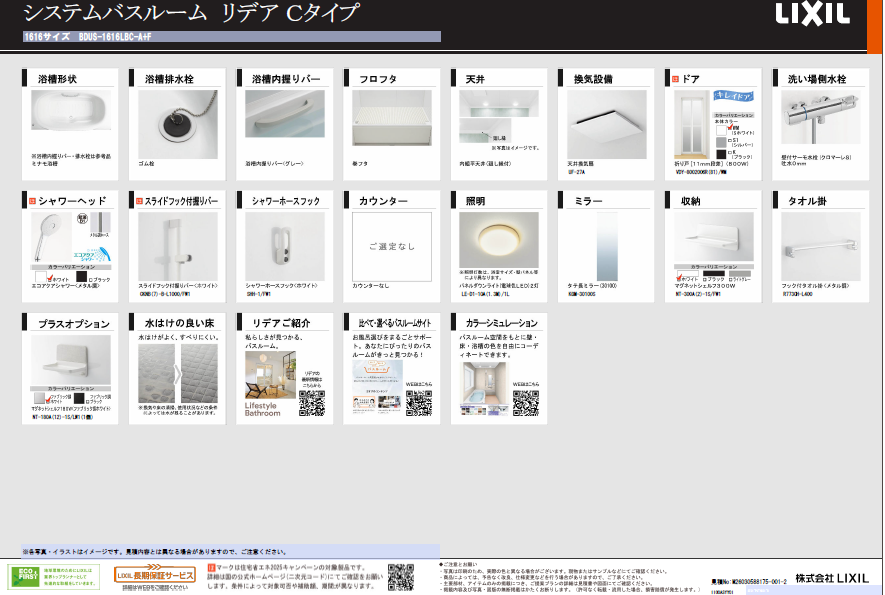Click the QR code in リデアご紹介 panel
Image resolution: width=885 pixels, height=595 pixels.
click(312, 403)
